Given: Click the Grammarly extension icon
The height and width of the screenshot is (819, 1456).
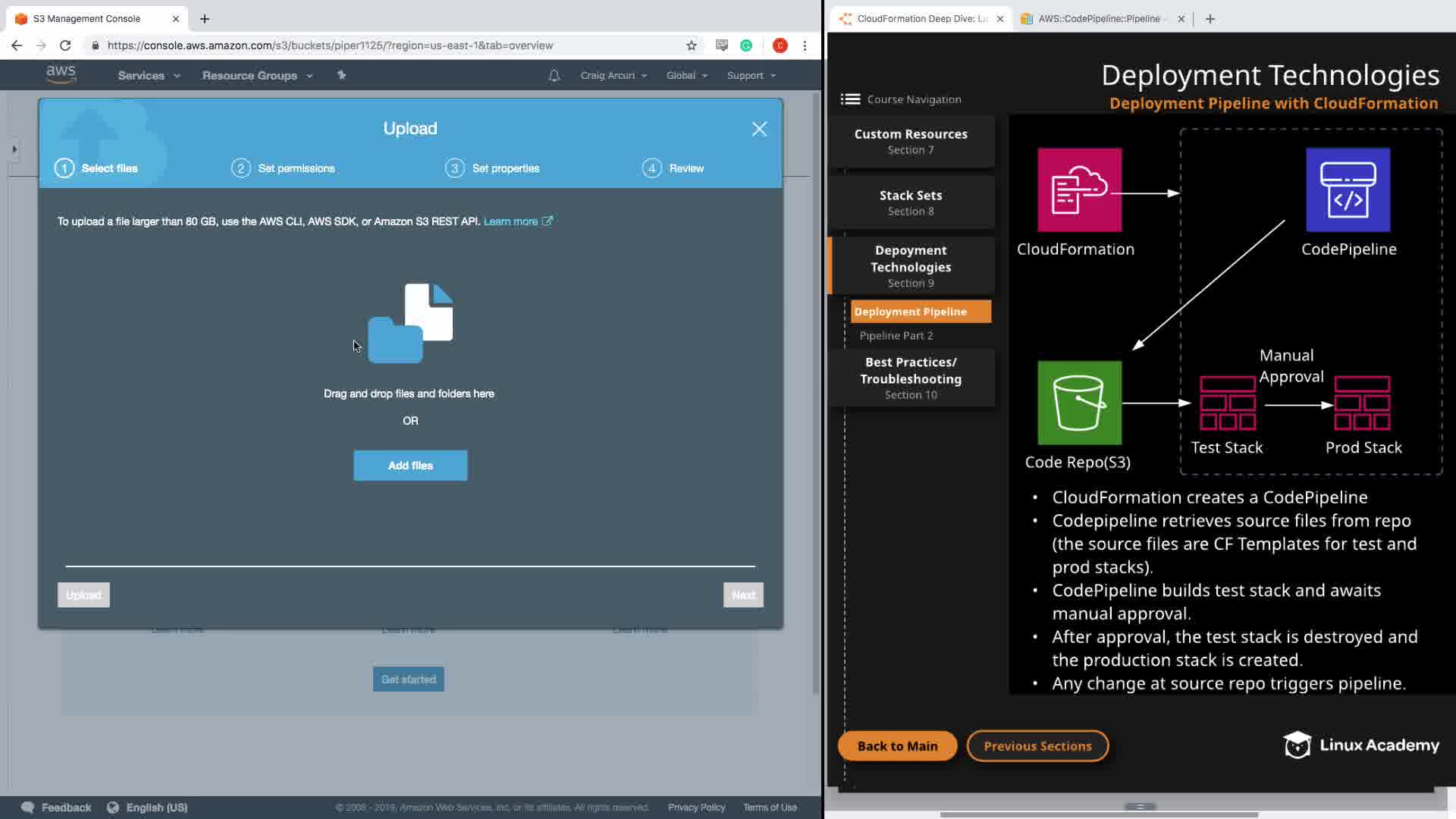Looking at the screenshot, I should pos(746,45).
